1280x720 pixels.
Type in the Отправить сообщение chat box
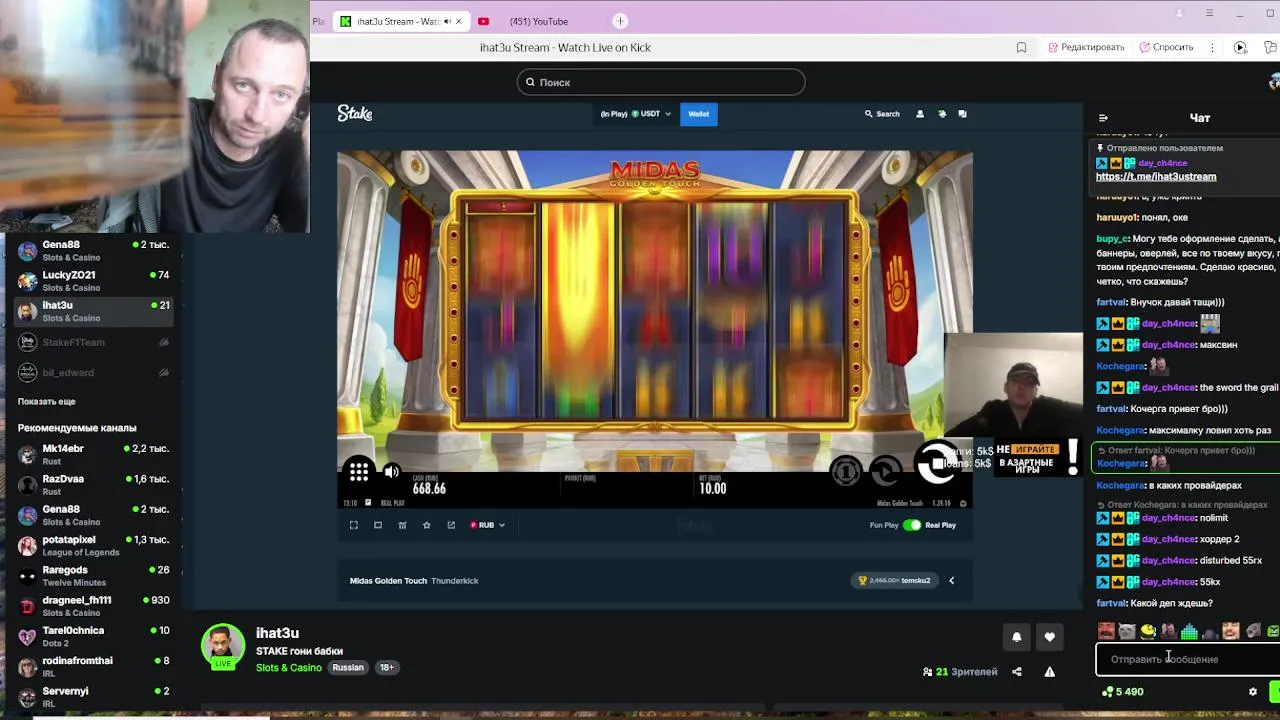pos(1187,659)
